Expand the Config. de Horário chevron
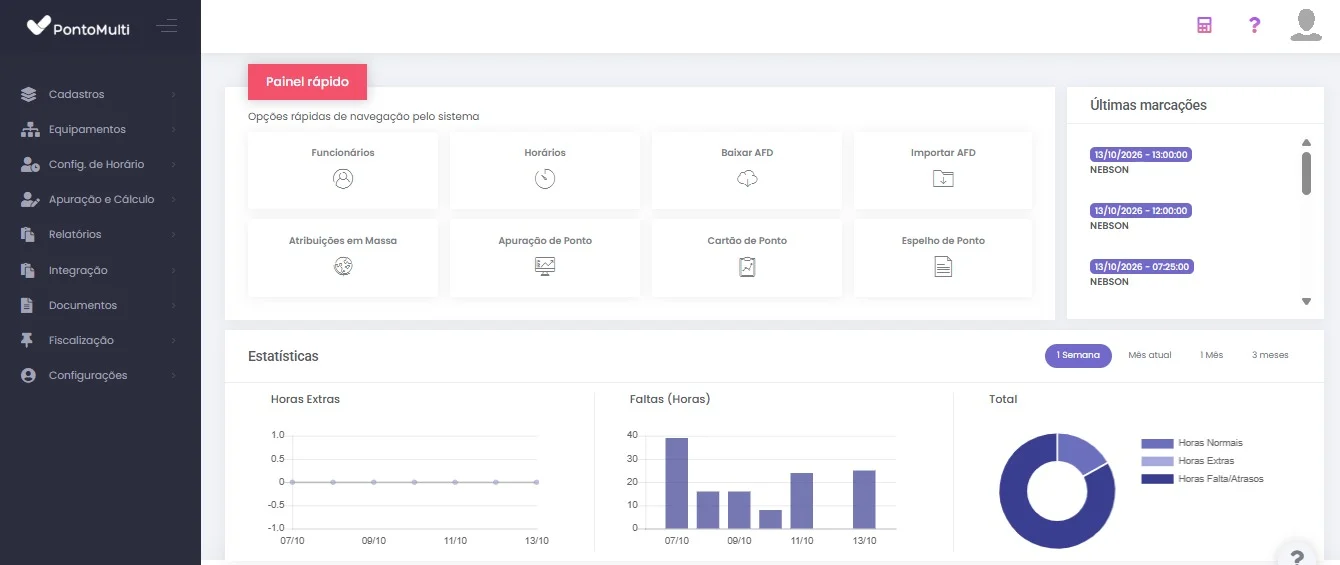This screenshot has width=1340, height=565. tap(173, 164)
